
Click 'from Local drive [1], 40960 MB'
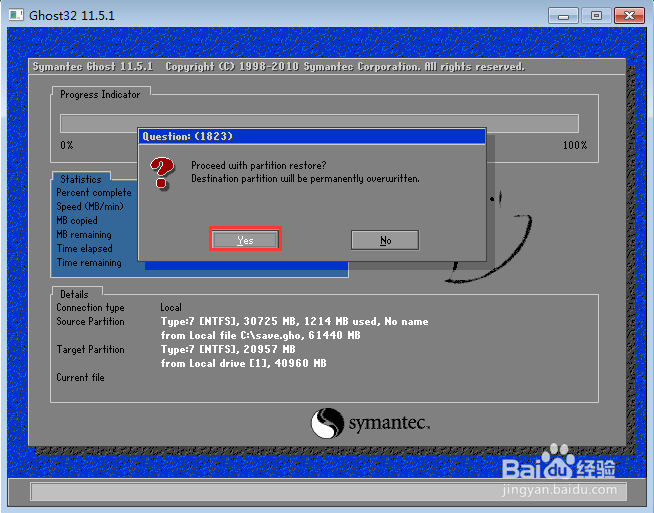(x=244, y=363)
